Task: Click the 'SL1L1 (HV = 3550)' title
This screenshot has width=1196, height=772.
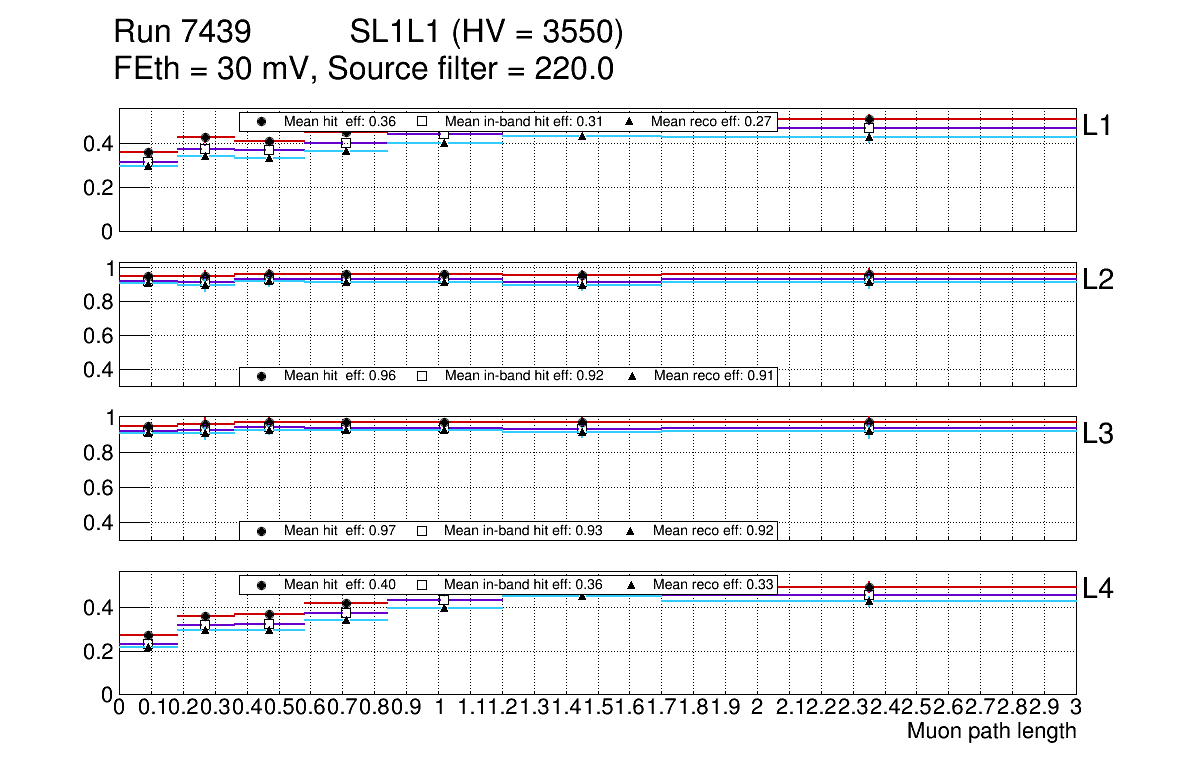Action: click(x=487, y=34)
